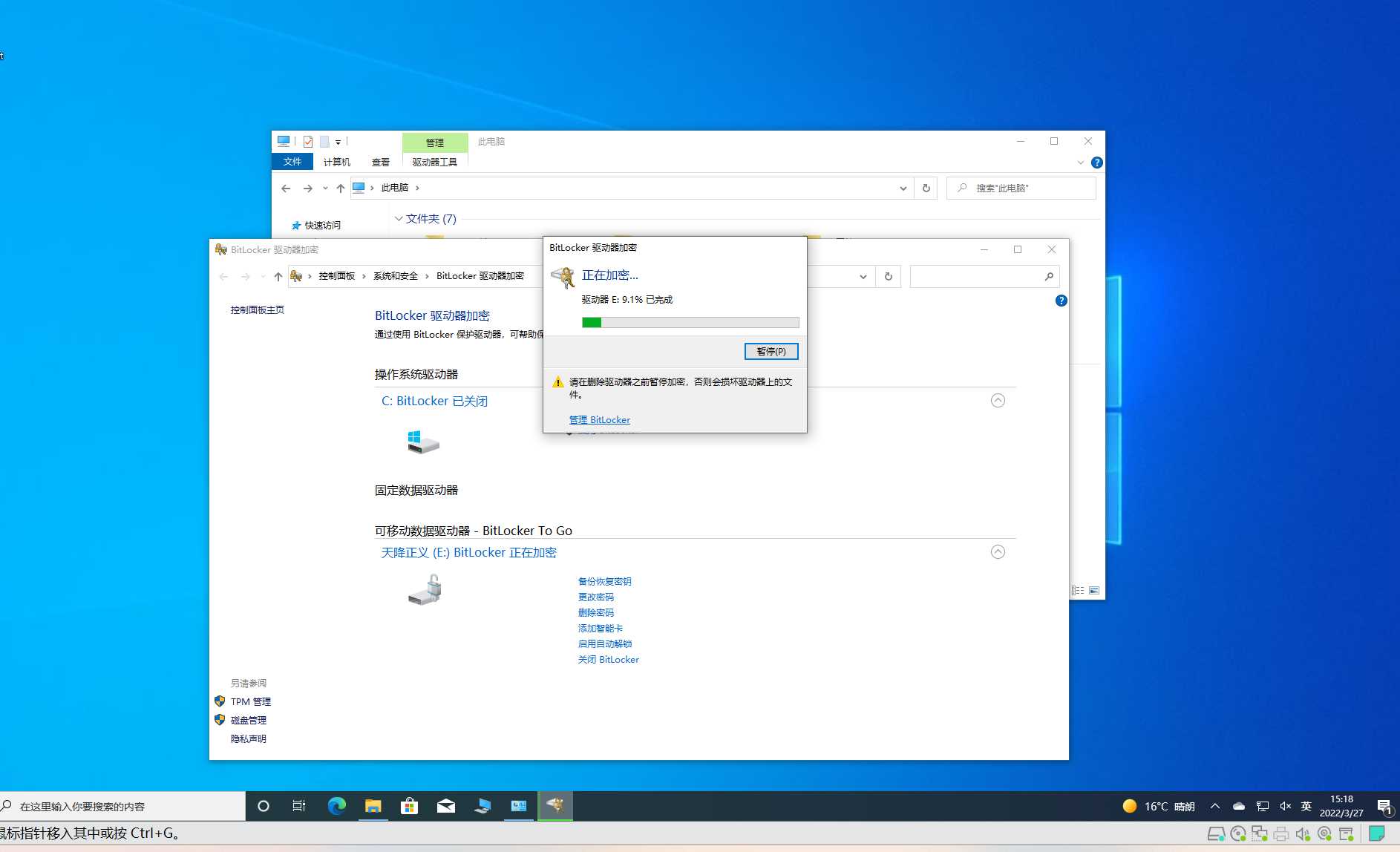Open the 管理 BitLocker link in the dialog
1400x852 pixels.
click(x=600, y=419)
